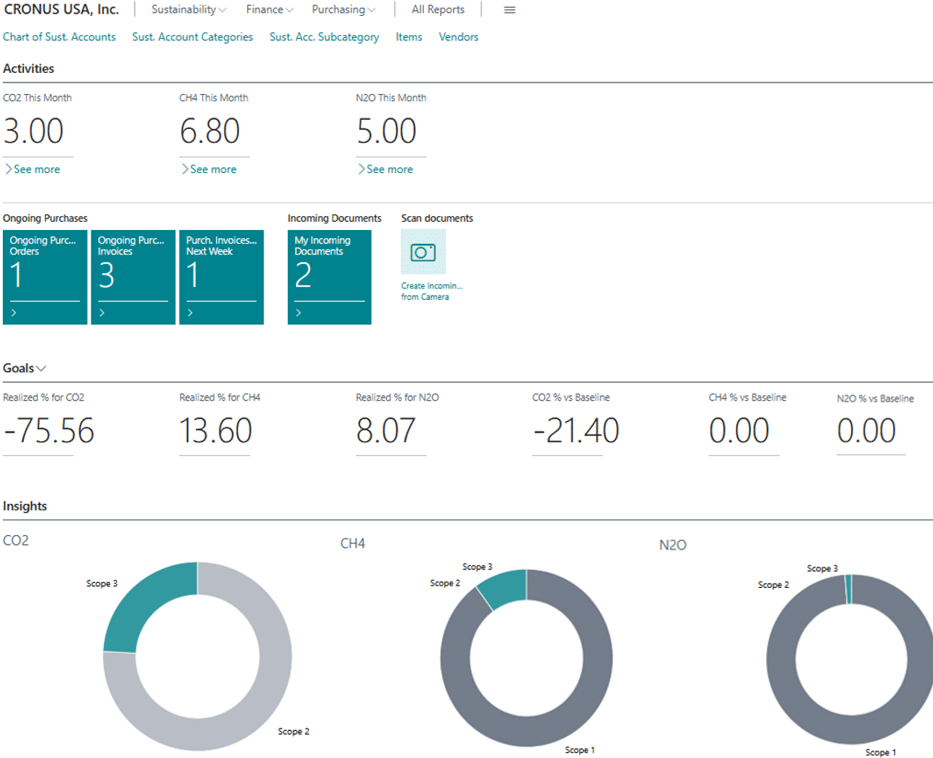Screen dimensions: 933x758
Task: Collapse the Goals section chevron
Action: click(x=41, y=369)
